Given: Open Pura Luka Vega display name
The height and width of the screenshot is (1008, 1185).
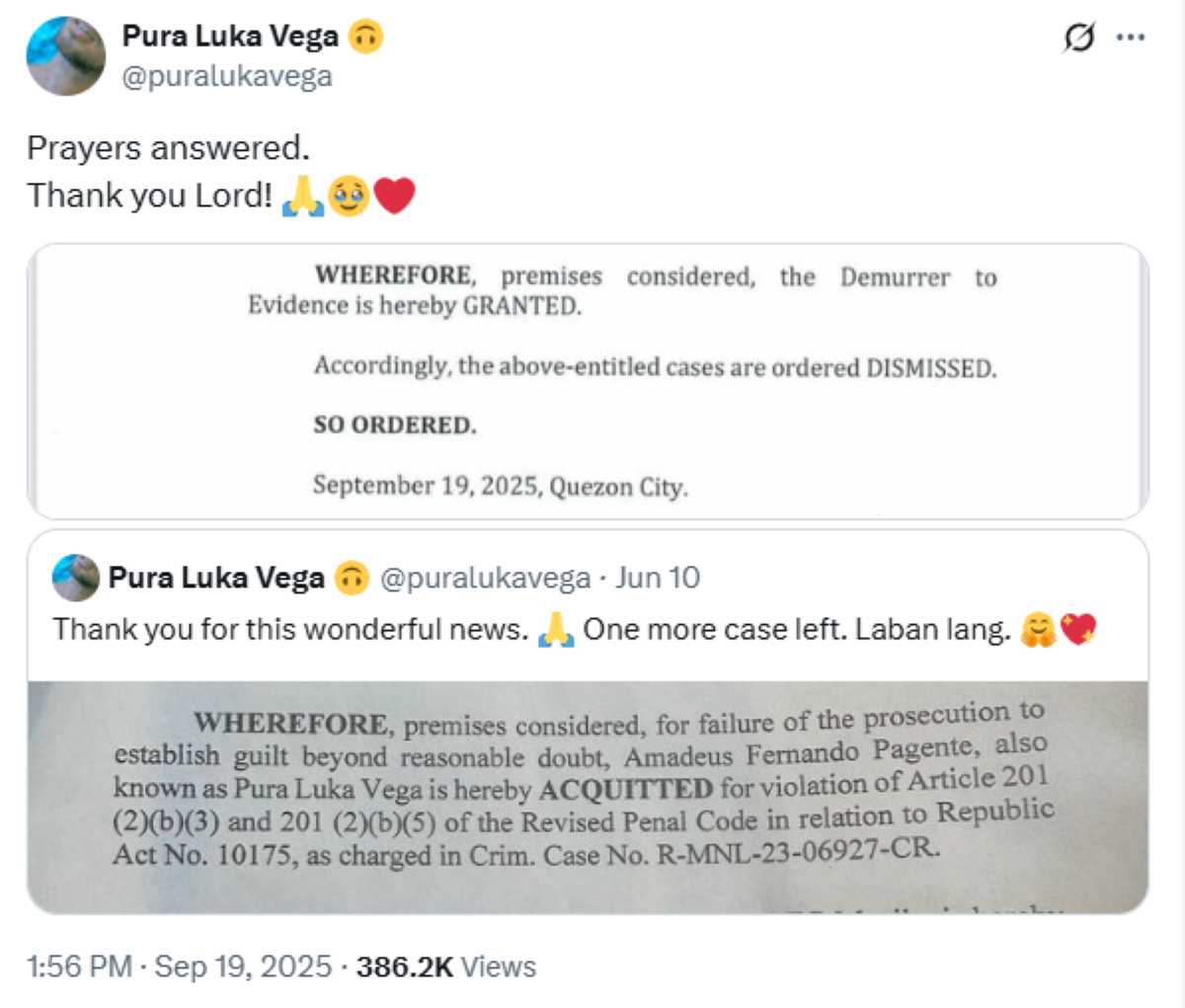Looking at the screenshot, I should click(x=230, y=37).
